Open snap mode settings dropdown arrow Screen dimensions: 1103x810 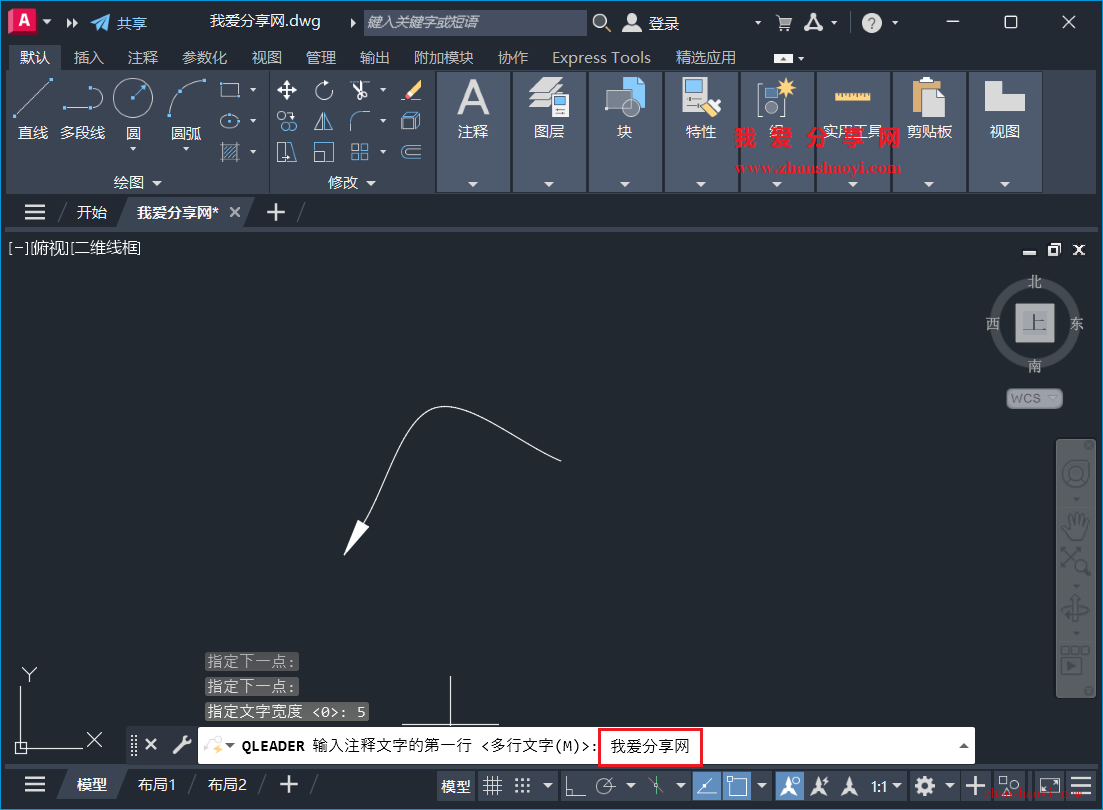pos(548,785)
